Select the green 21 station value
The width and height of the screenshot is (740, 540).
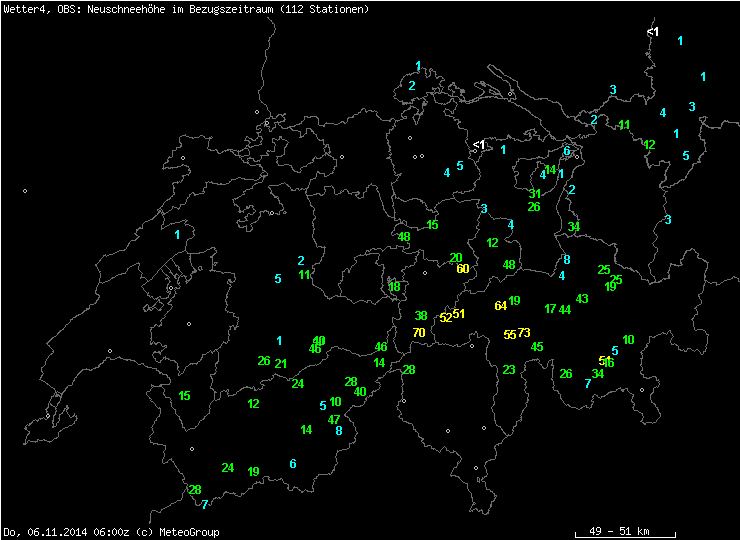pyautogui.click(x=281, y=364)
